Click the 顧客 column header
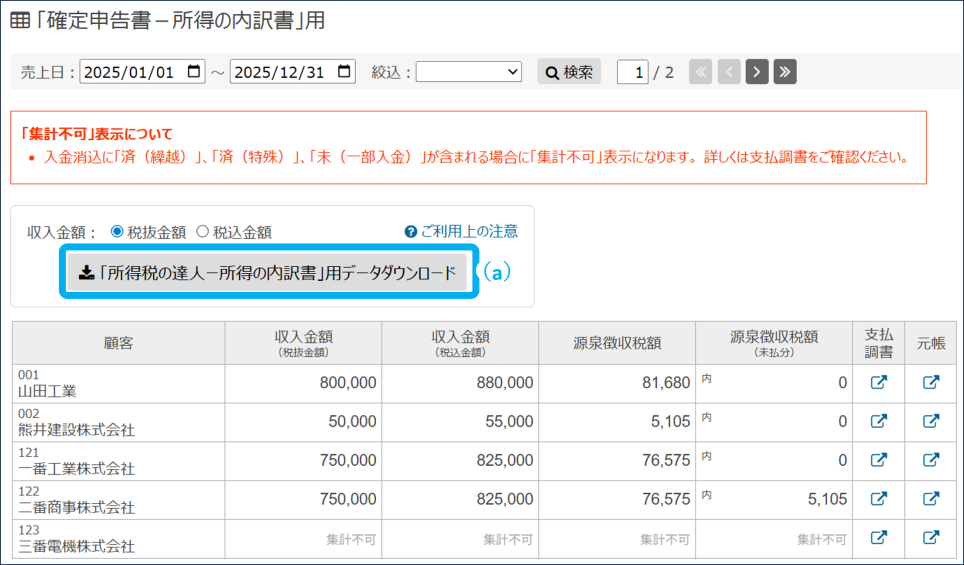This screenshot has height=565, width=964. (118, 343)
